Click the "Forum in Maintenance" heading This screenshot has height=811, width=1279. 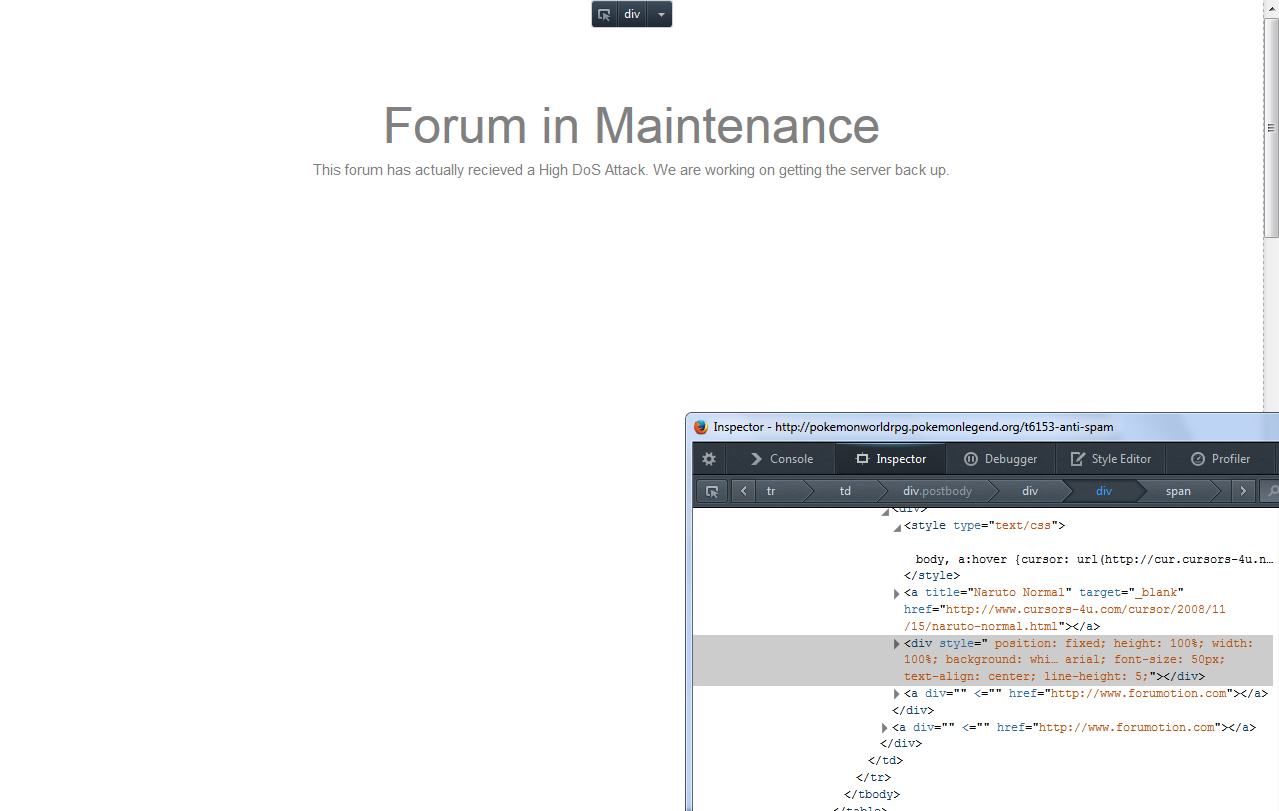[x=631, y=126]
